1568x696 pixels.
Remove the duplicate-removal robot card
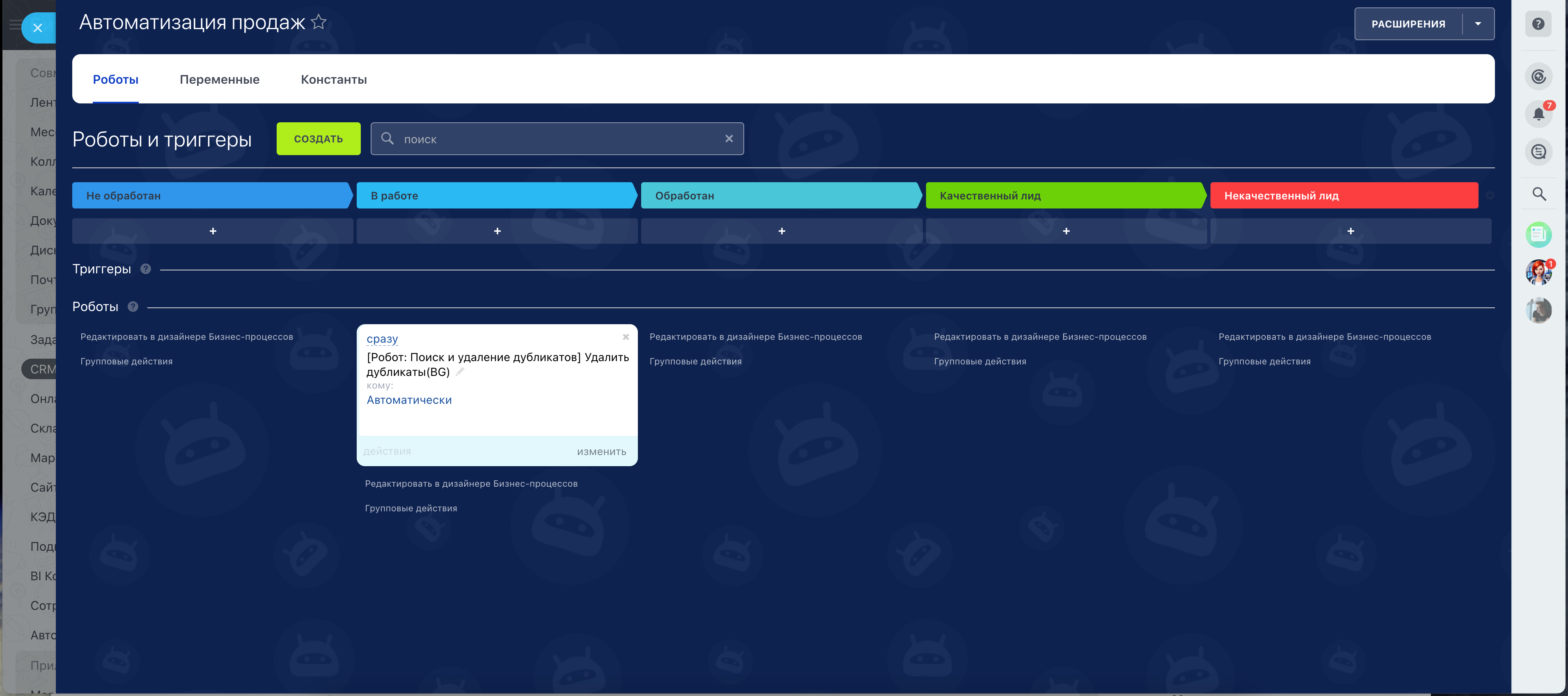point(625,337)
